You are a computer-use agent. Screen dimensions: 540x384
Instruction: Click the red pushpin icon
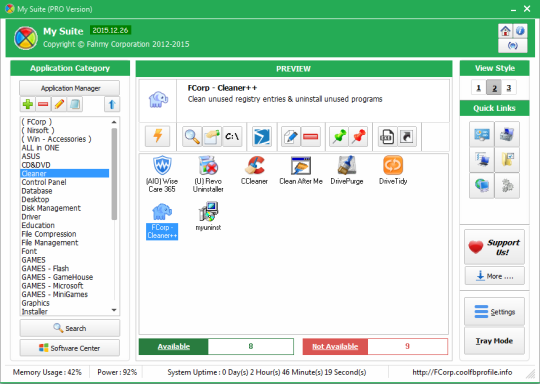pyautogui.click(x=359, y=137)
